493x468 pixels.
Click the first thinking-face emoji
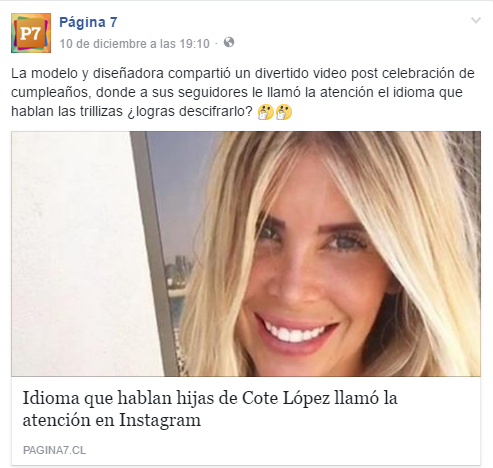click(266, 112)
